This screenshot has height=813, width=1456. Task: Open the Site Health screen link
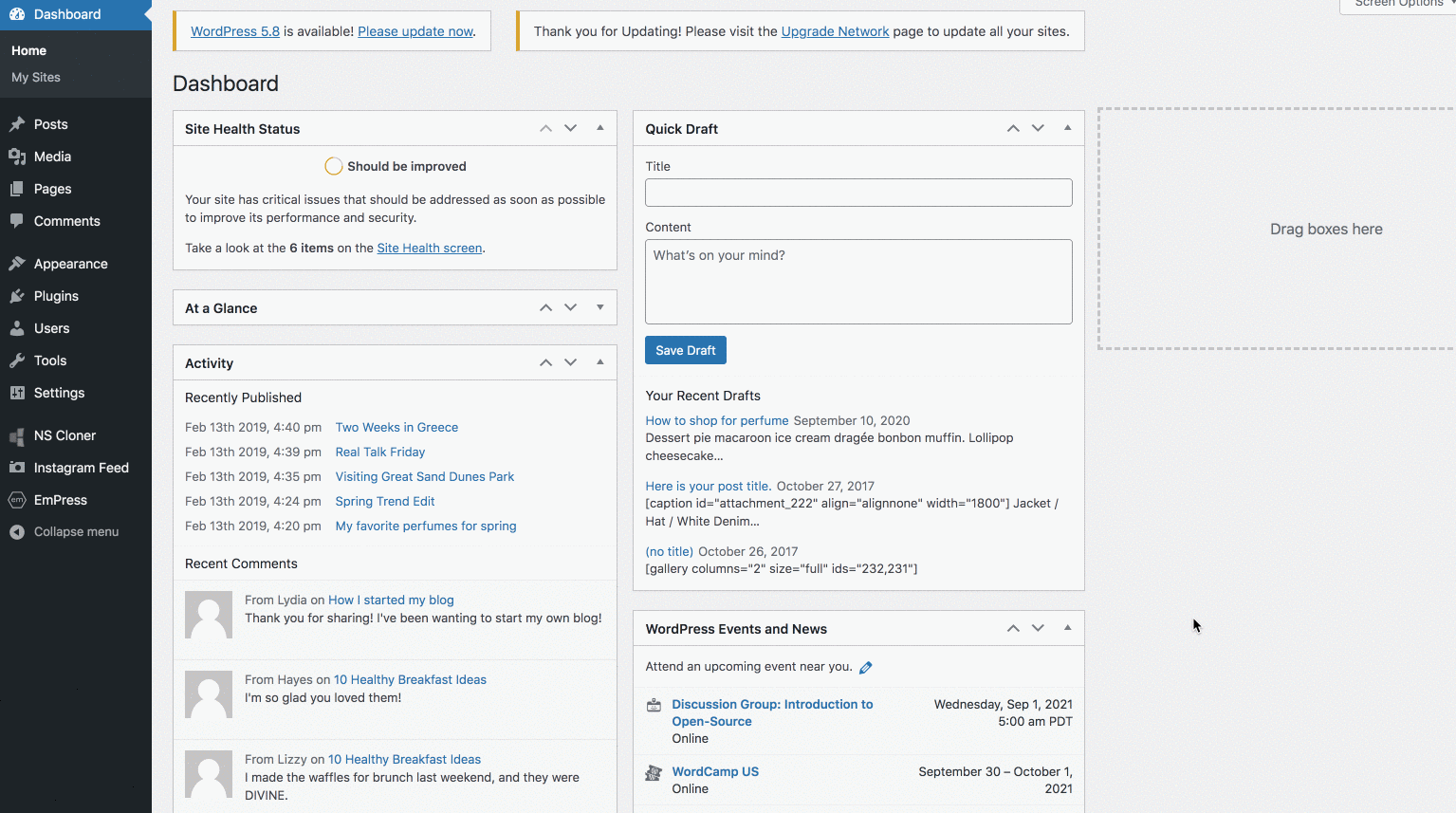pyautogui.click(x=430, y=248)
